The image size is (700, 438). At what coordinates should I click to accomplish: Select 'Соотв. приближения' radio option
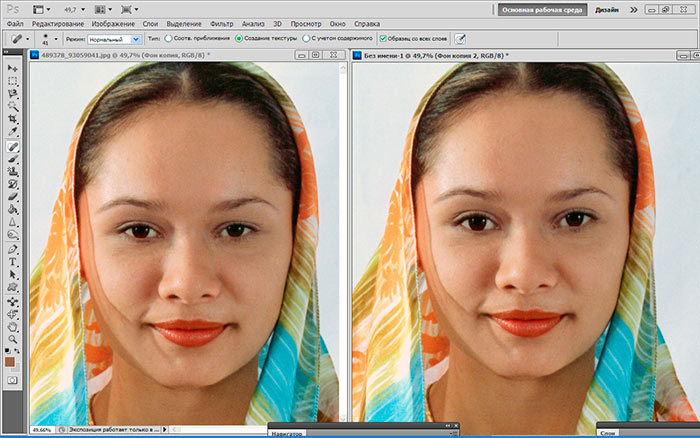[168, 39]
